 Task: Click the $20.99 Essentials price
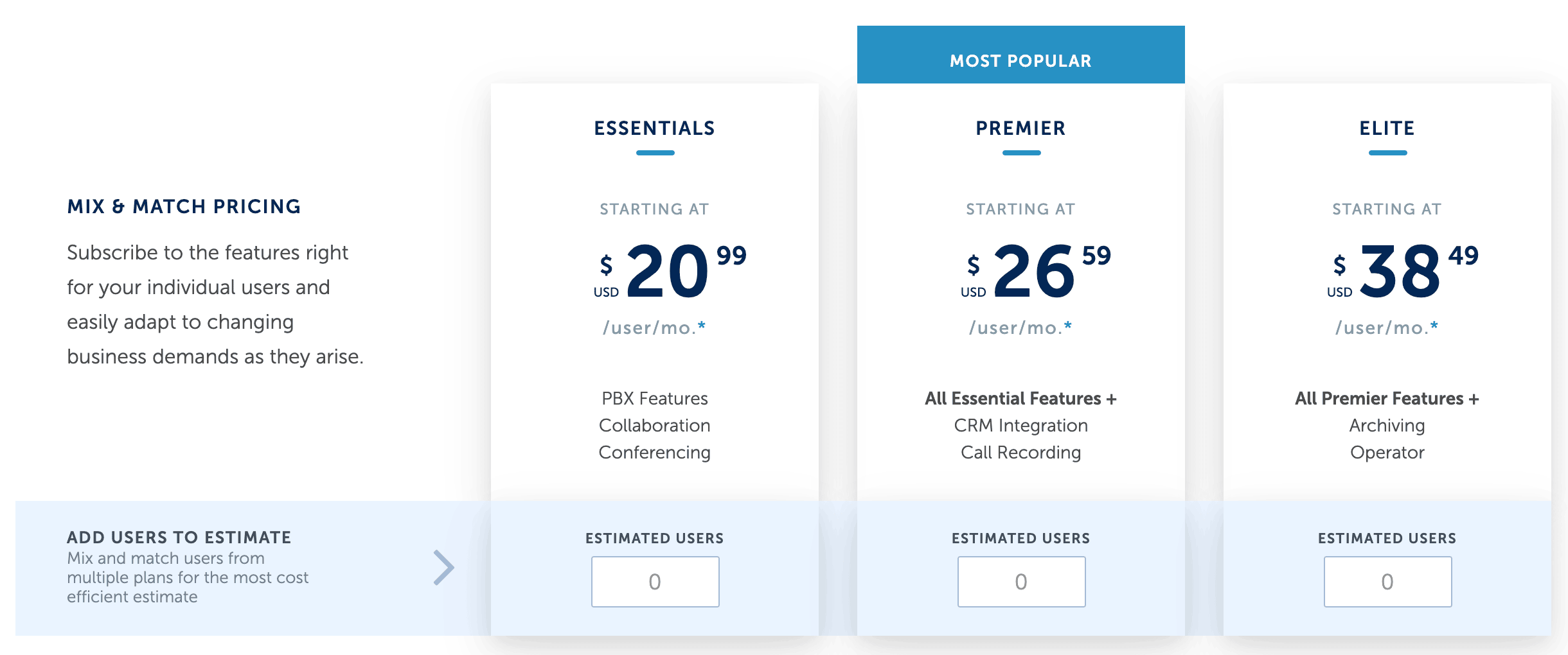(x=668, y=271)
